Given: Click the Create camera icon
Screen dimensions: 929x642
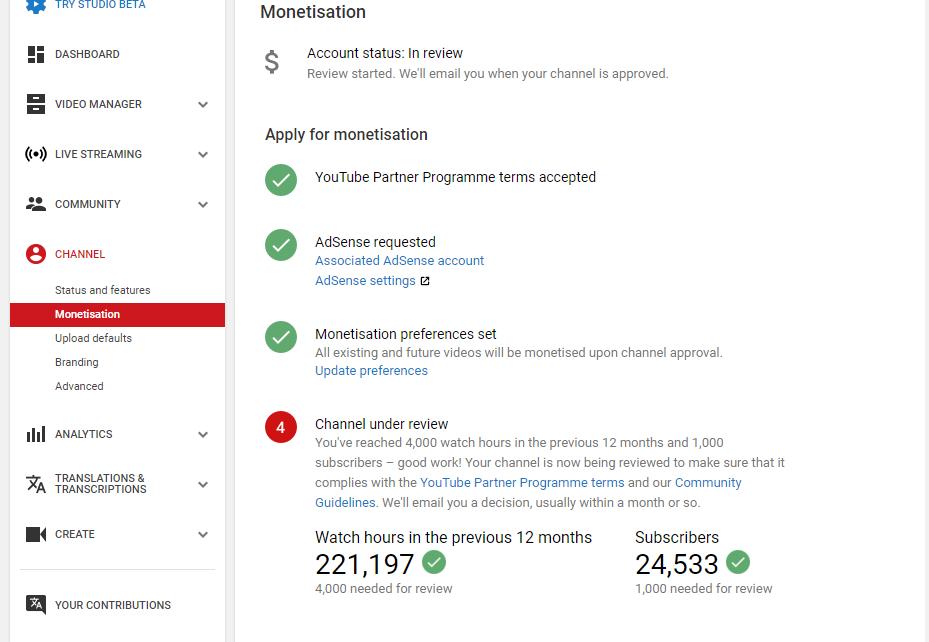Looking at the screenshot, I should click(36, 534).
